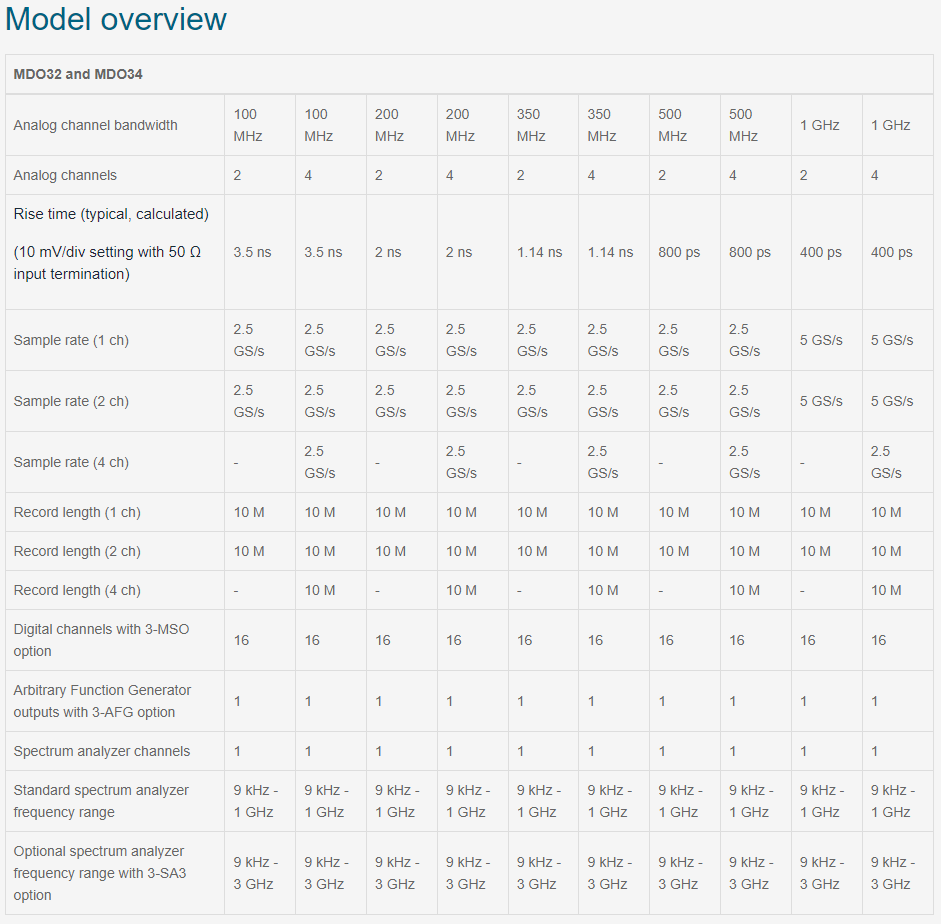Click "Arbitrary Function Generator outputs with 3-AFG option"
Image resolution: width=941 pixels, height=924 pixels.
pos(102,701)
